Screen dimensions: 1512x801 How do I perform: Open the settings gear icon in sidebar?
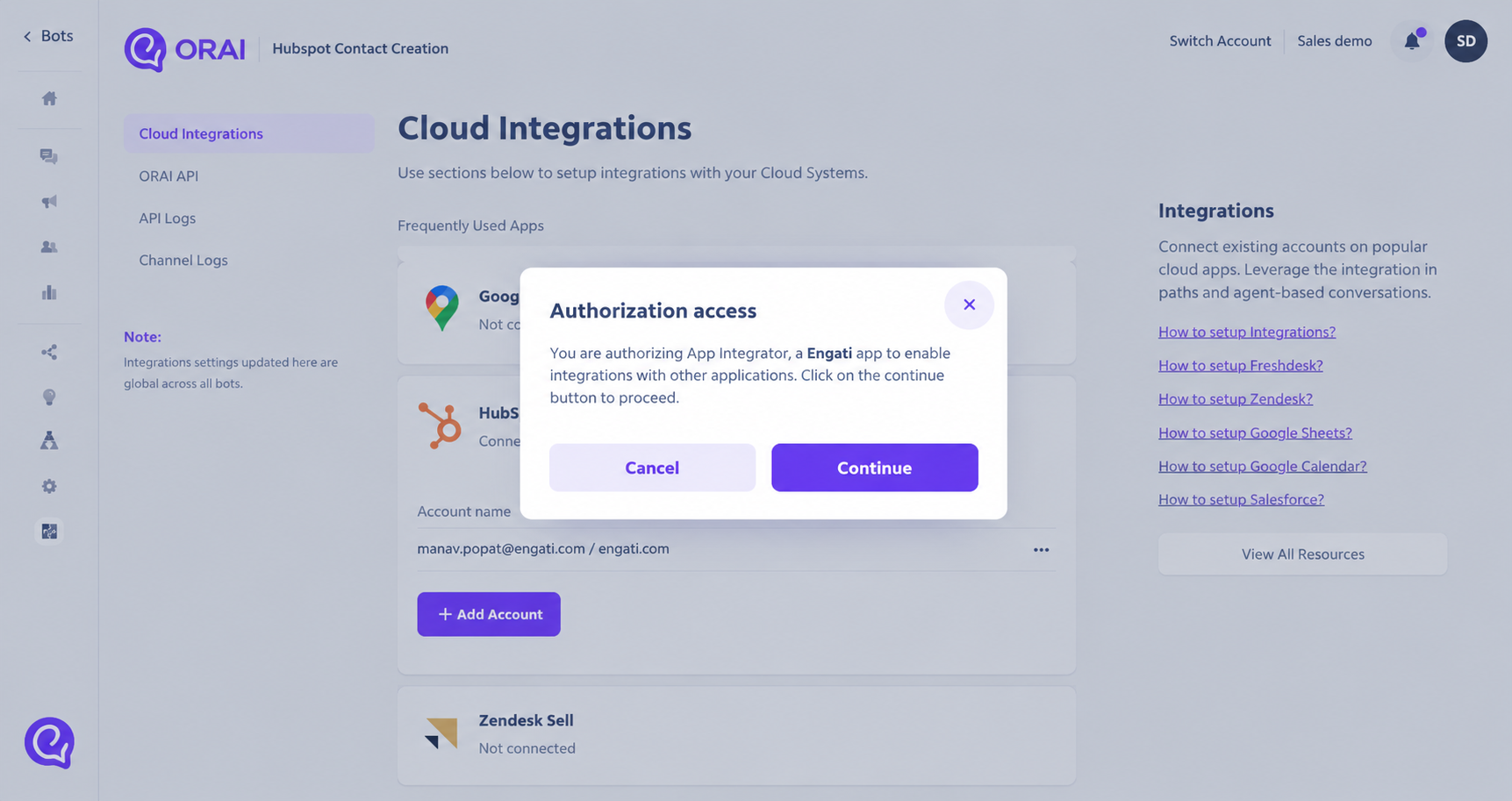[49, 486]
